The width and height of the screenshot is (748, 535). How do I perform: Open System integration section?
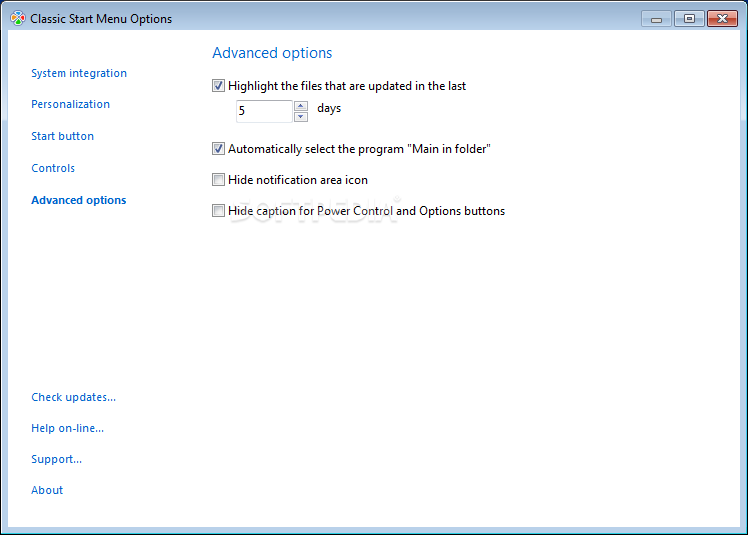[79, 73]
